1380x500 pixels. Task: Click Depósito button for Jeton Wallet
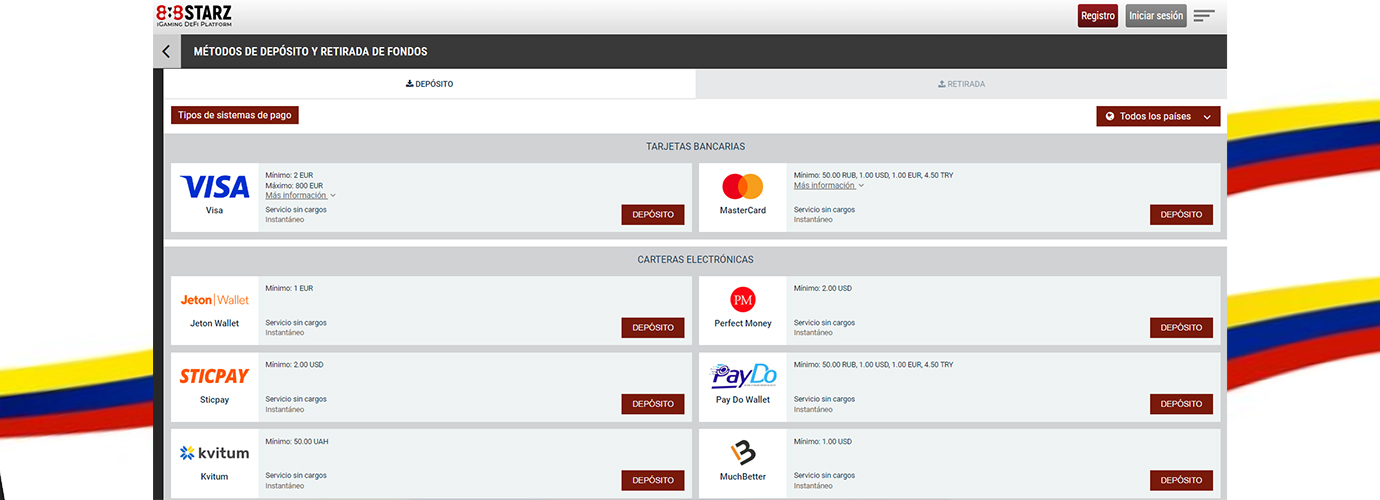coord(653,327)
